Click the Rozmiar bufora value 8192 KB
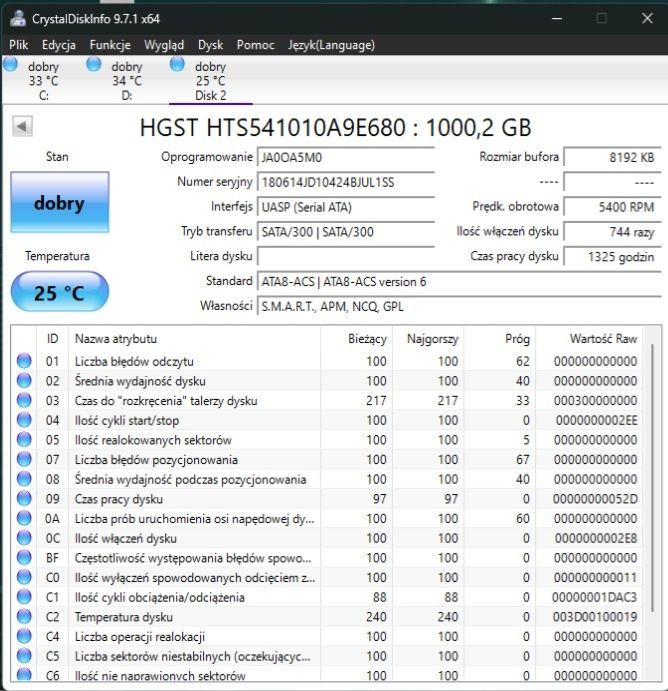668x691 pixels. point(612,157)
